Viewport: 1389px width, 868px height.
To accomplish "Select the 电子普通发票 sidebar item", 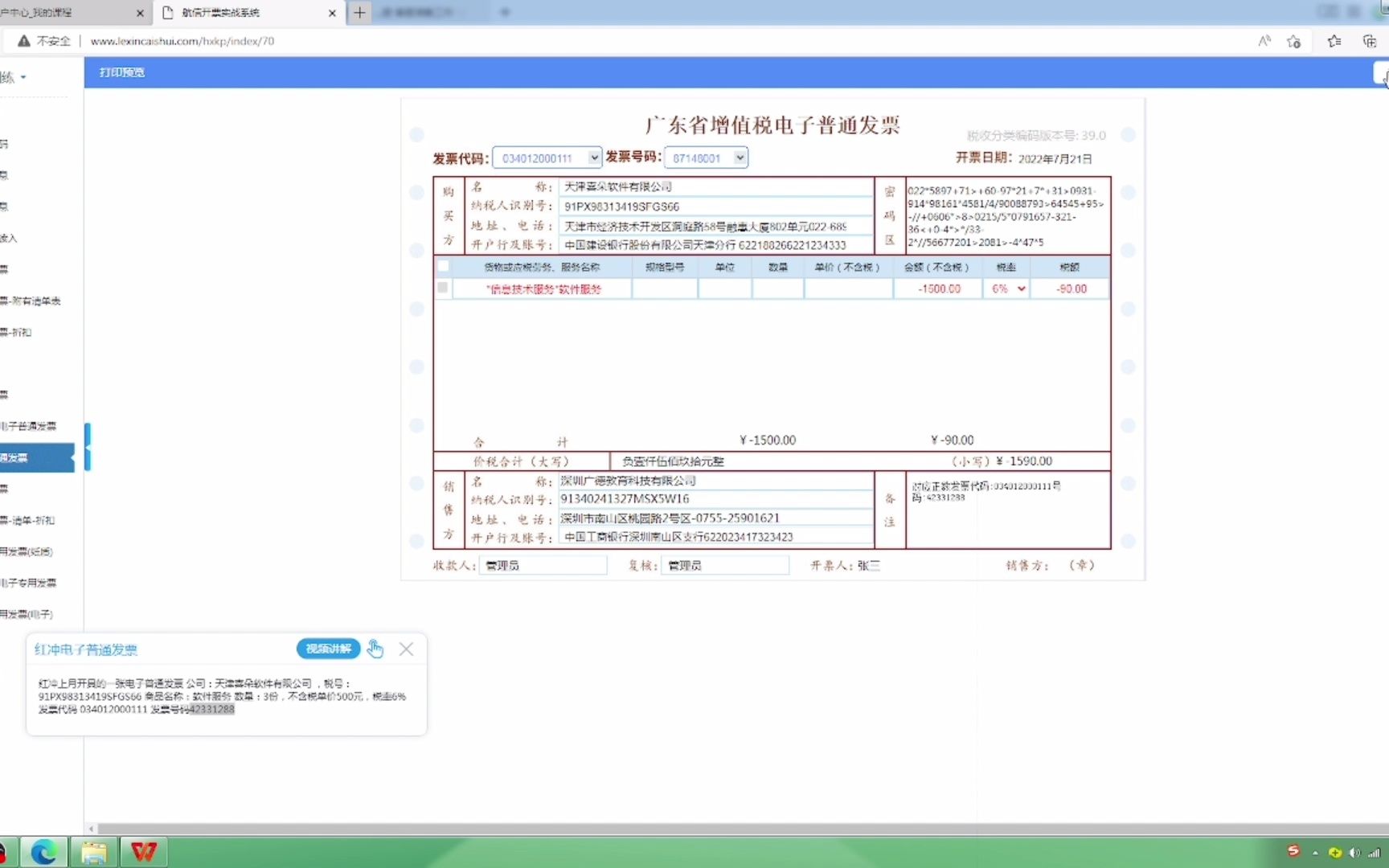I will [29, 426].
